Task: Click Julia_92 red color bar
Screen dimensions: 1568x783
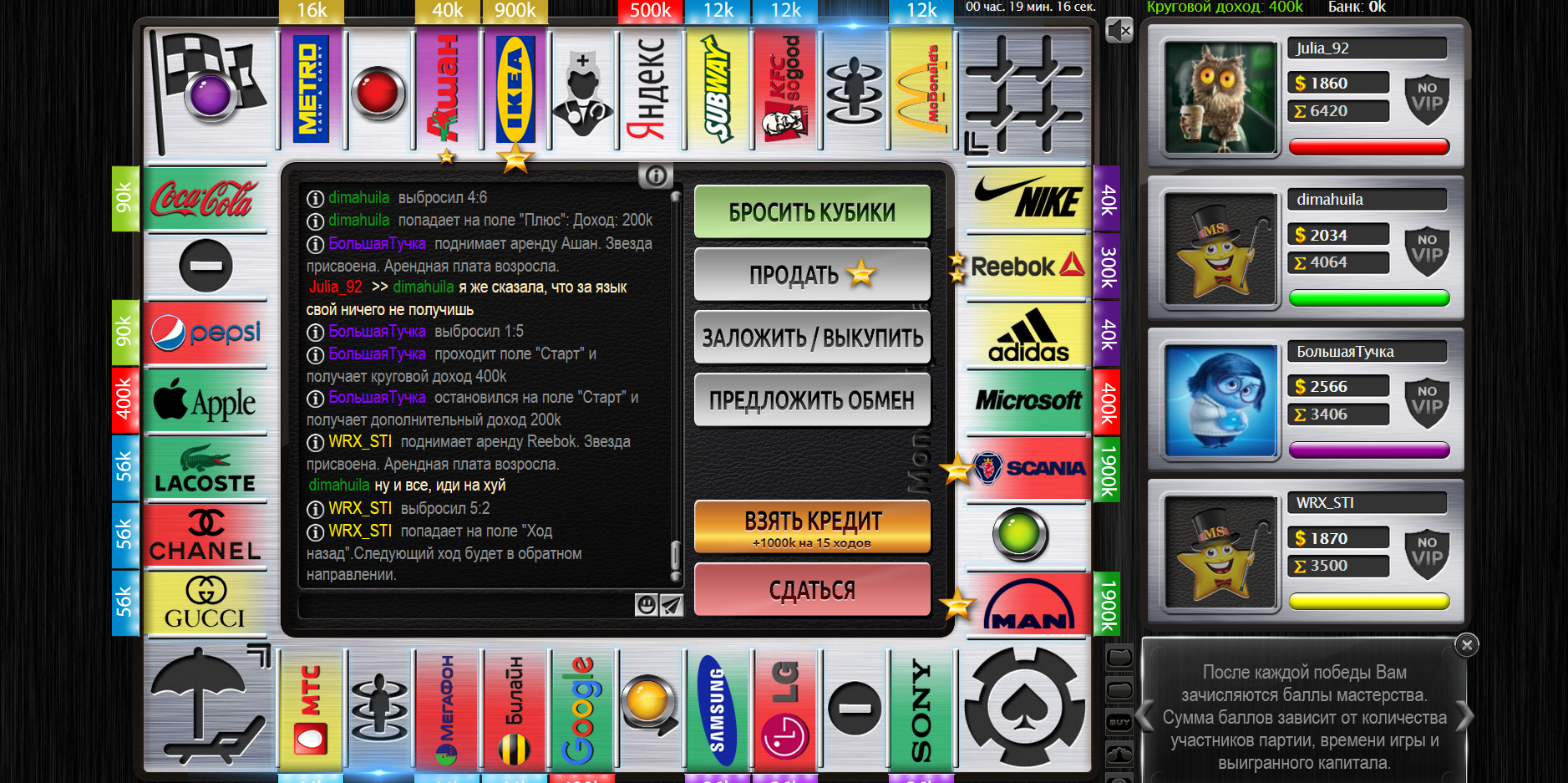Action: pos(1368,147)
